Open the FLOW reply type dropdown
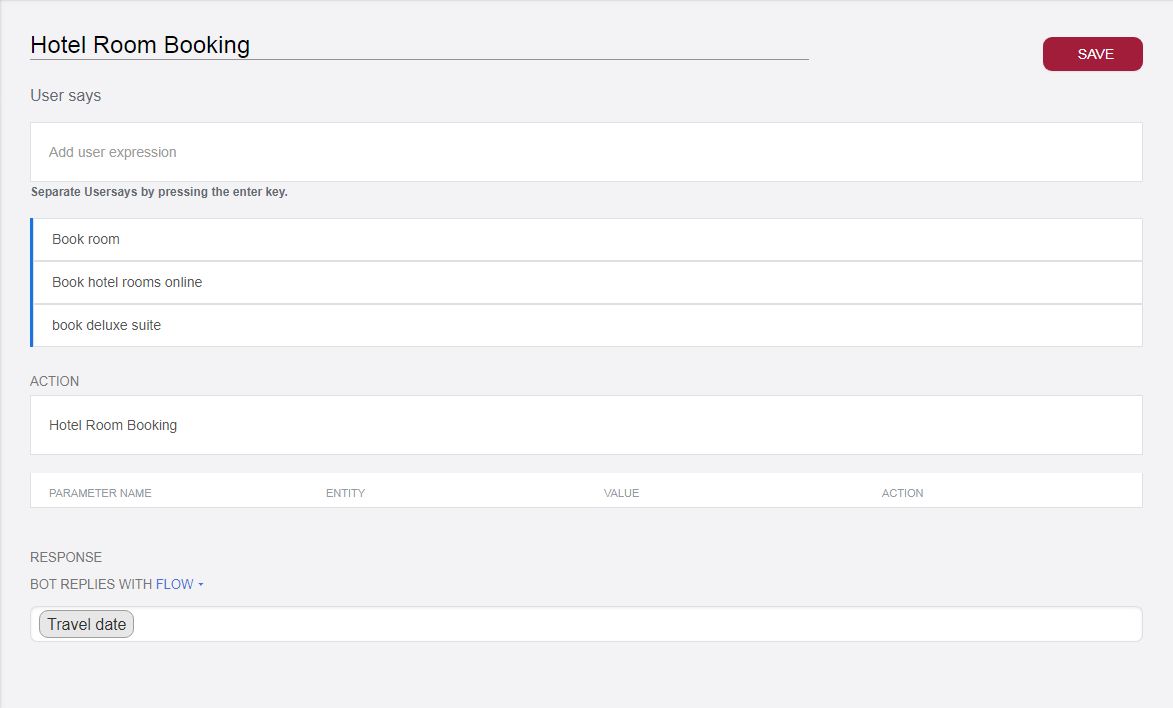Screen dimensions: 1173x708 tap(175, 584)
